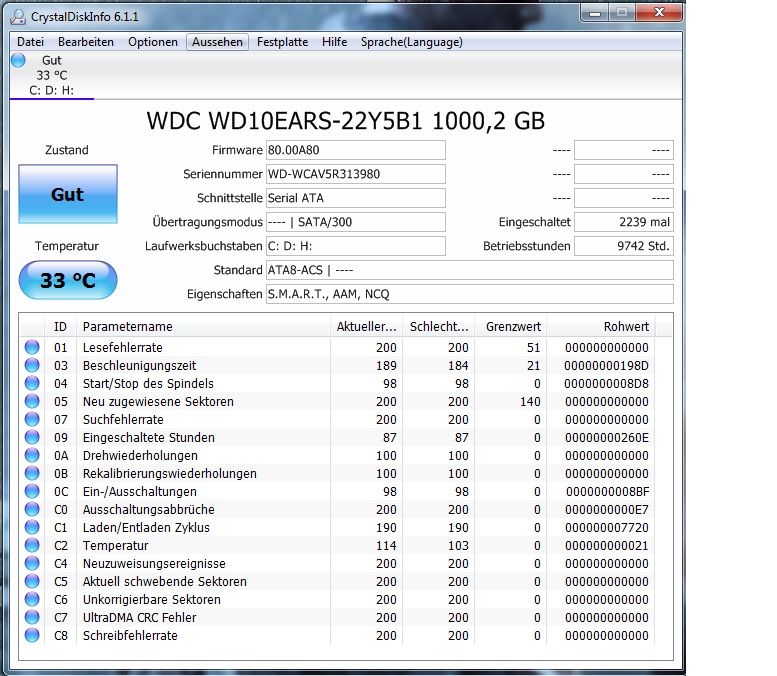Open the Datei menu
Image resolution: width=777 pixels, height=676 pixels.
point(30,42)
